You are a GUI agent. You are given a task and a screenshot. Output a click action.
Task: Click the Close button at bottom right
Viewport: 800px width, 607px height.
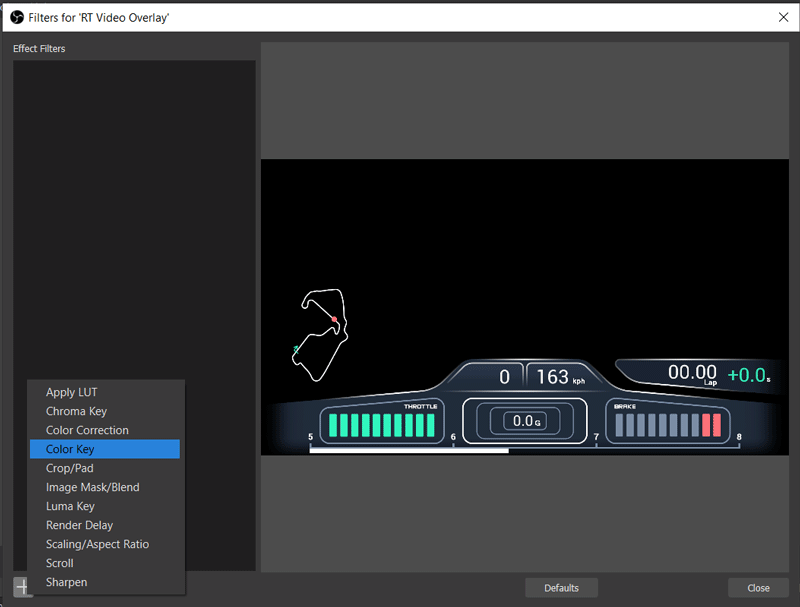point(758,588)
